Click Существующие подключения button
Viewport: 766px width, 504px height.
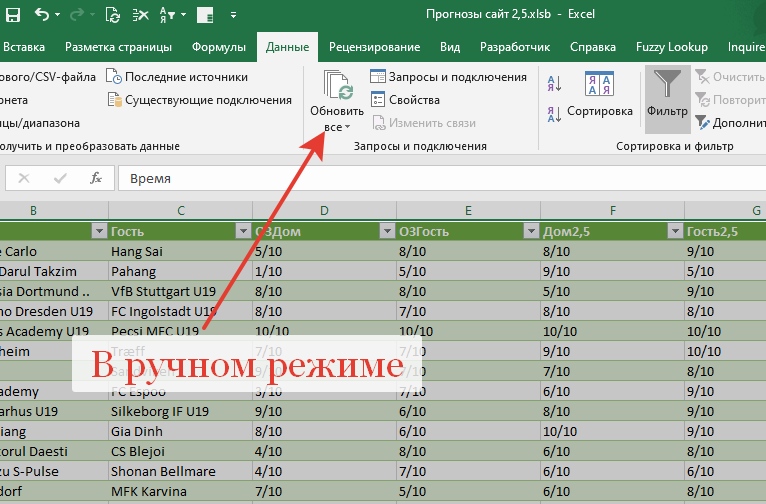point(199,100)
